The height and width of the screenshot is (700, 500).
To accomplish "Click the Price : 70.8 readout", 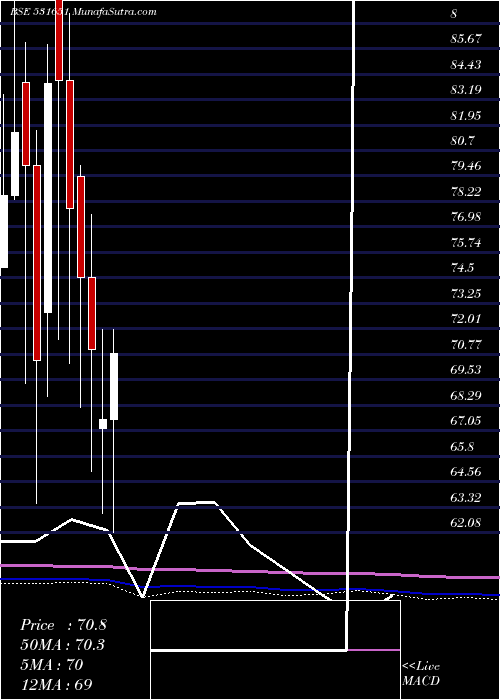I will (x=63, y=625).
